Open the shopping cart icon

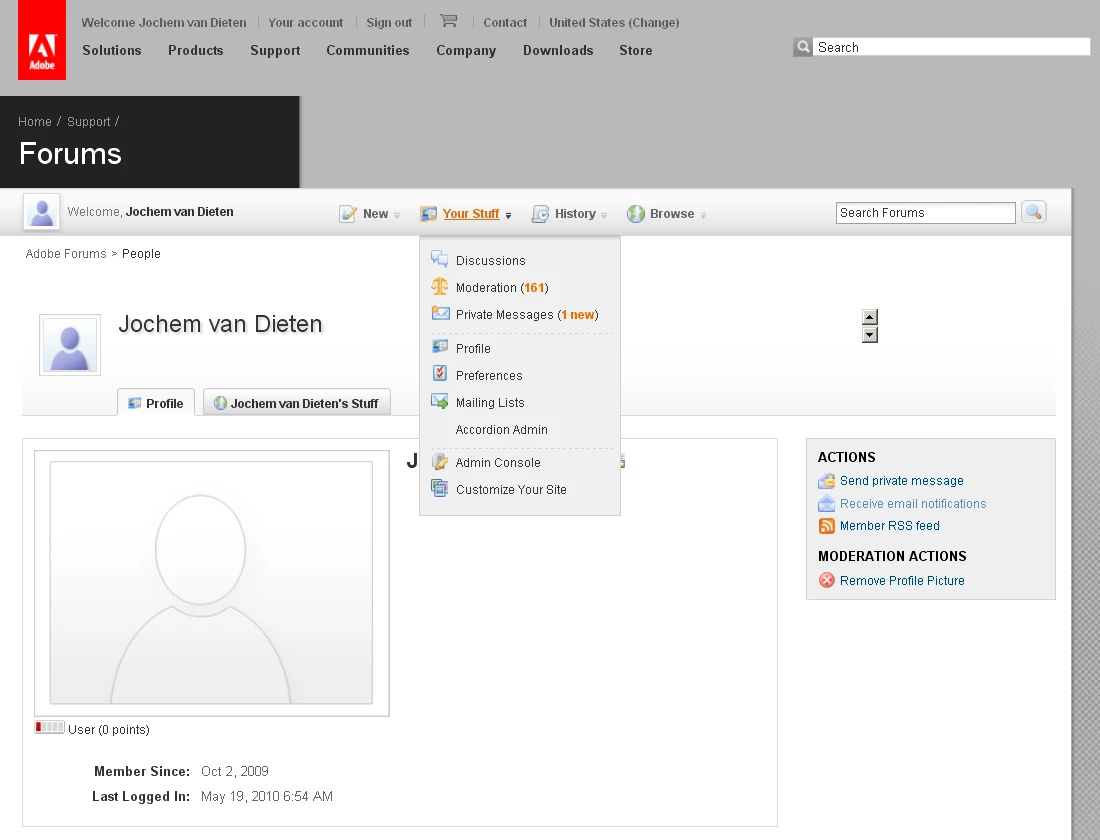coord(448,21)
